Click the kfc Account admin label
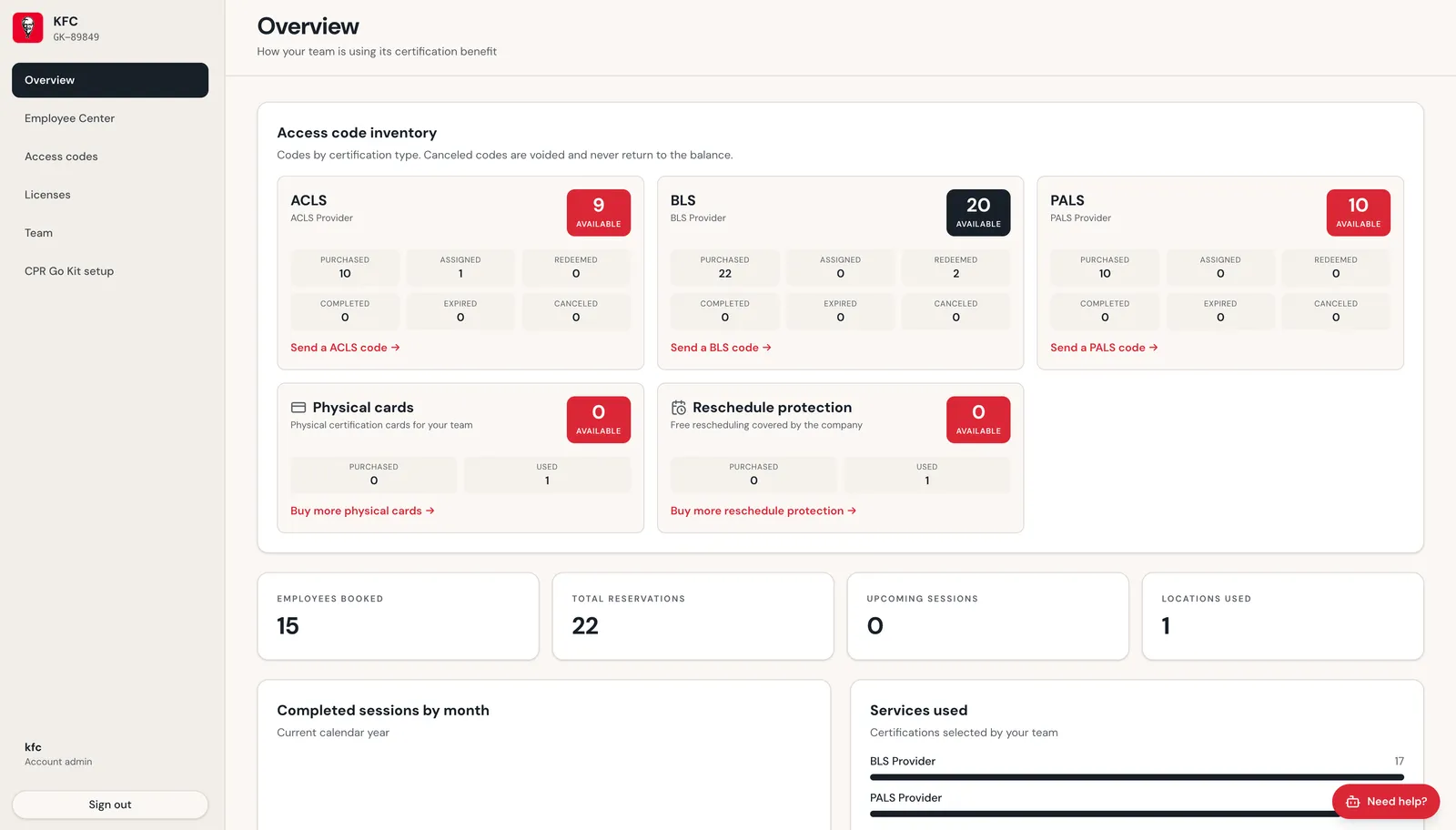 click(58, 754)
